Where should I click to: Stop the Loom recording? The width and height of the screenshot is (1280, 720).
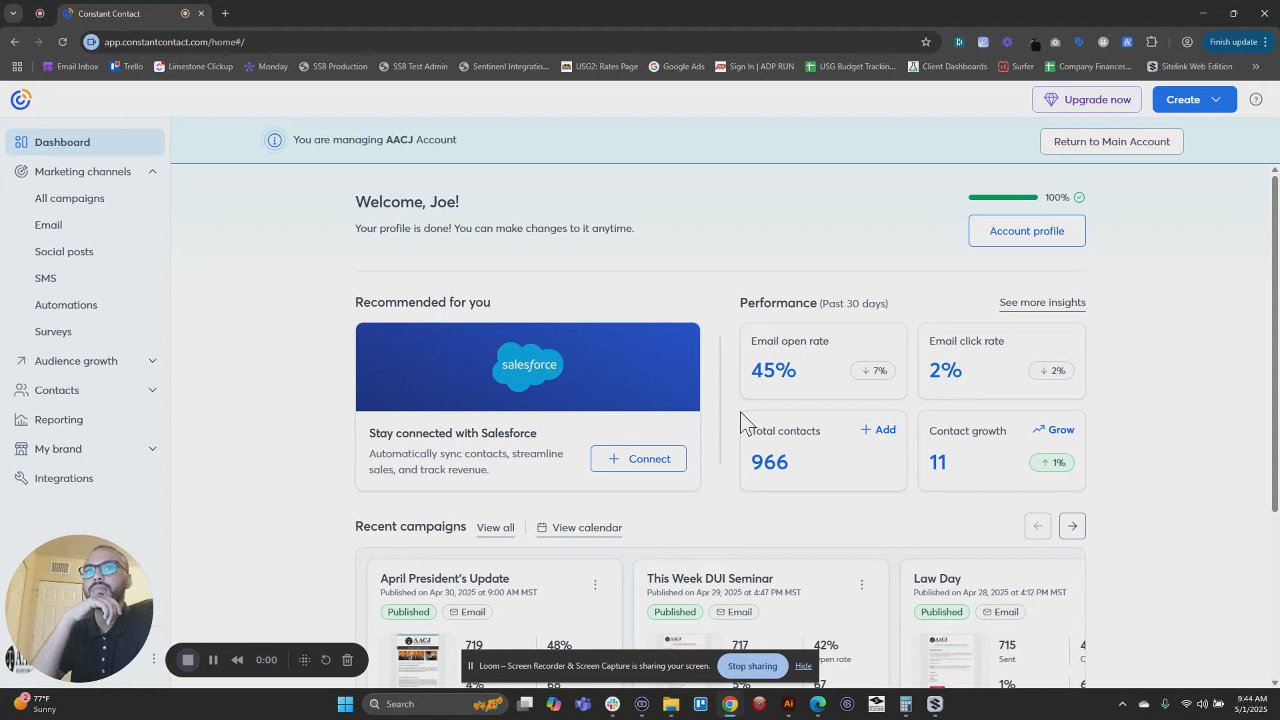(x=187, y=660)
